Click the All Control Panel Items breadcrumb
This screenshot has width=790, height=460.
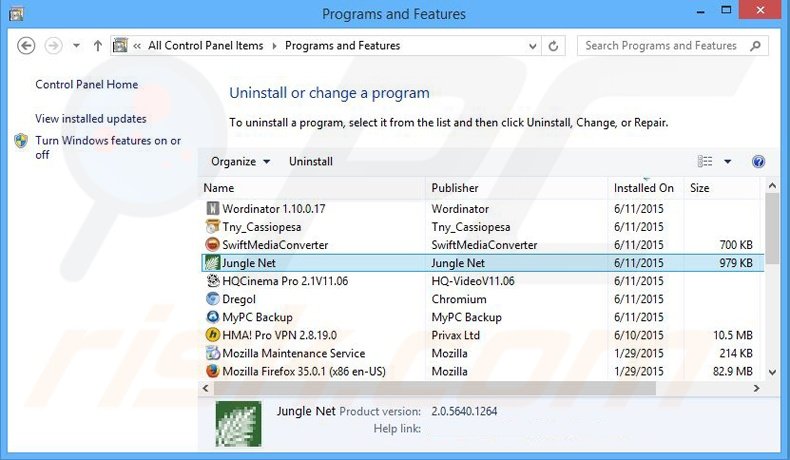(x=206, y=46)
